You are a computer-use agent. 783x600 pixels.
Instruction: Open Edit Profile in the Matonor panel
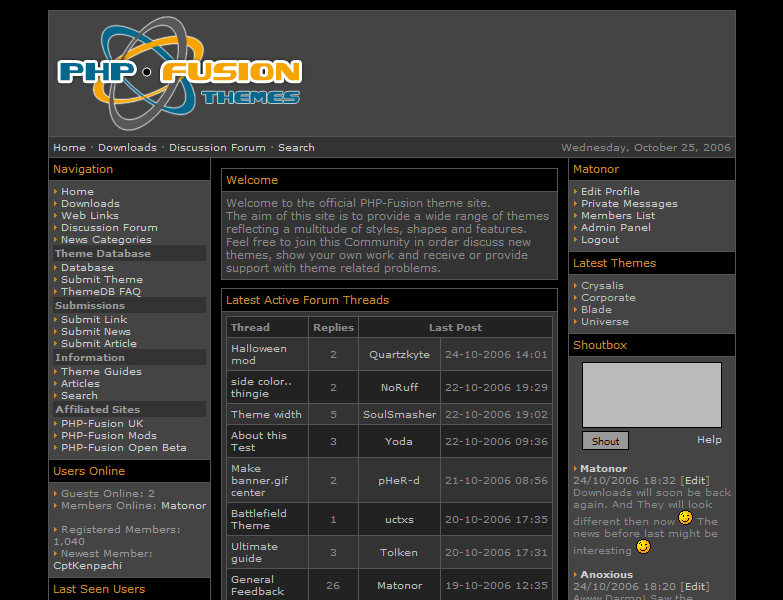click(610, 192)
